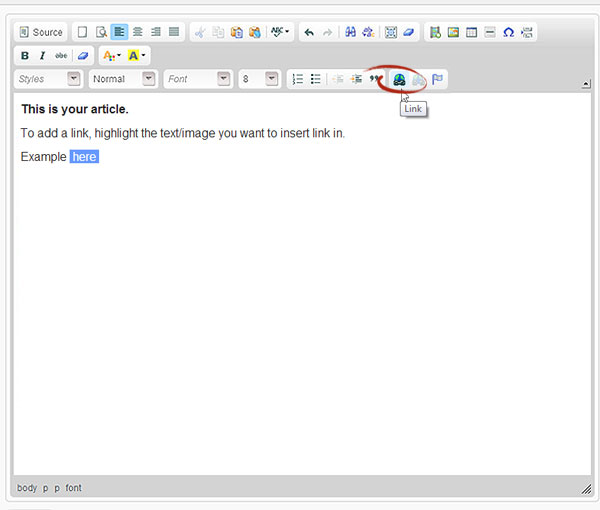
Task: Click the Insert Table icon
Action: click(x=471, y=32)
